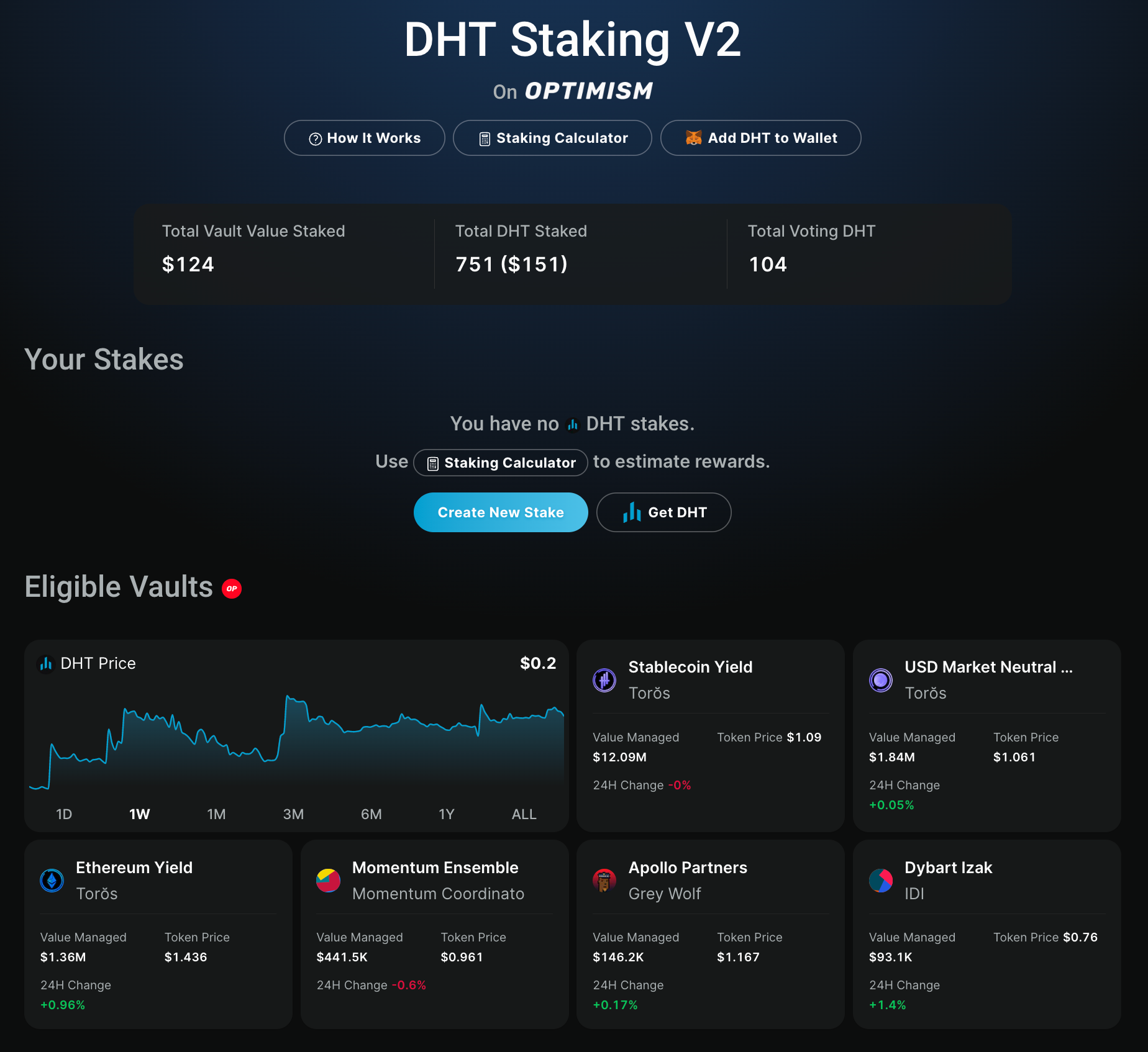Click the +0.05% 24H change
Screen dimensions: 1148x1052
(891, 805)
